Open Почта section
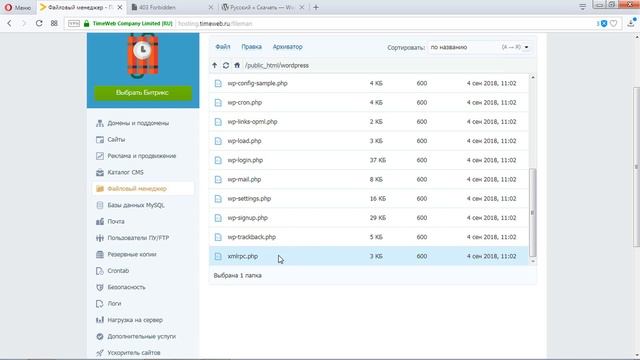The width and height of the screenshot is (640, 360). click(116, 221)
